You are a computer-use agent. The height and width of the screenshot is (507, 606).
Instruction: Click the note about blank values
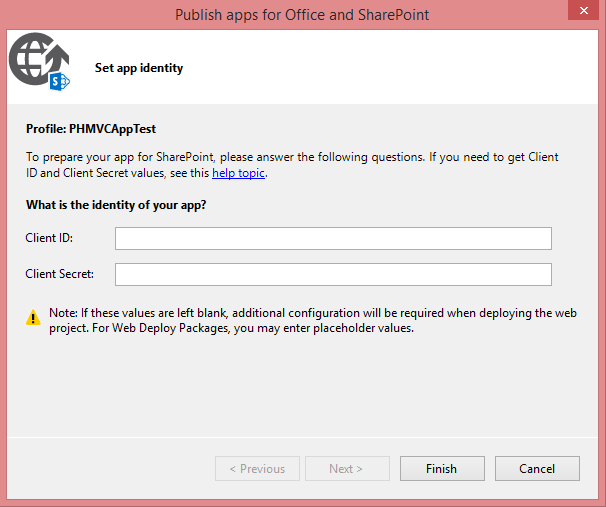point(313,320)
